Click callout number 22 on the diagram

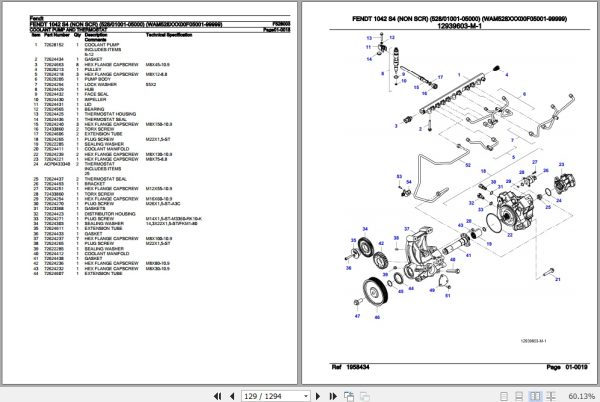click(510, 235)
